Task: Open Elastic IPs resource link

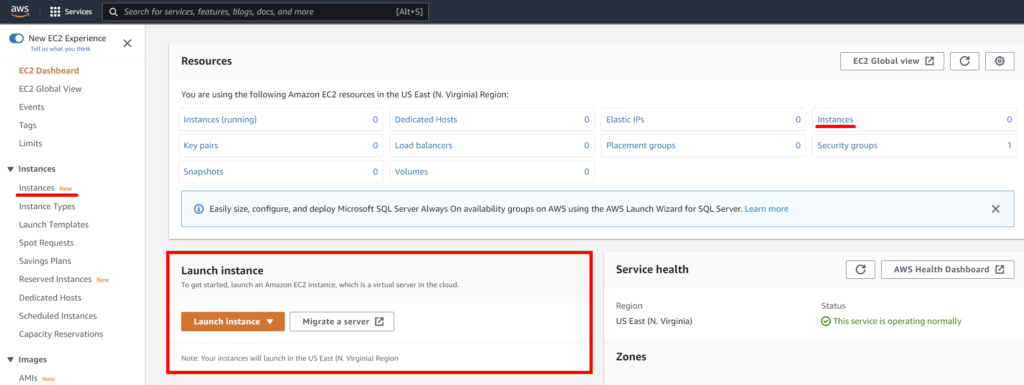Action: click(x=625, y=120)
